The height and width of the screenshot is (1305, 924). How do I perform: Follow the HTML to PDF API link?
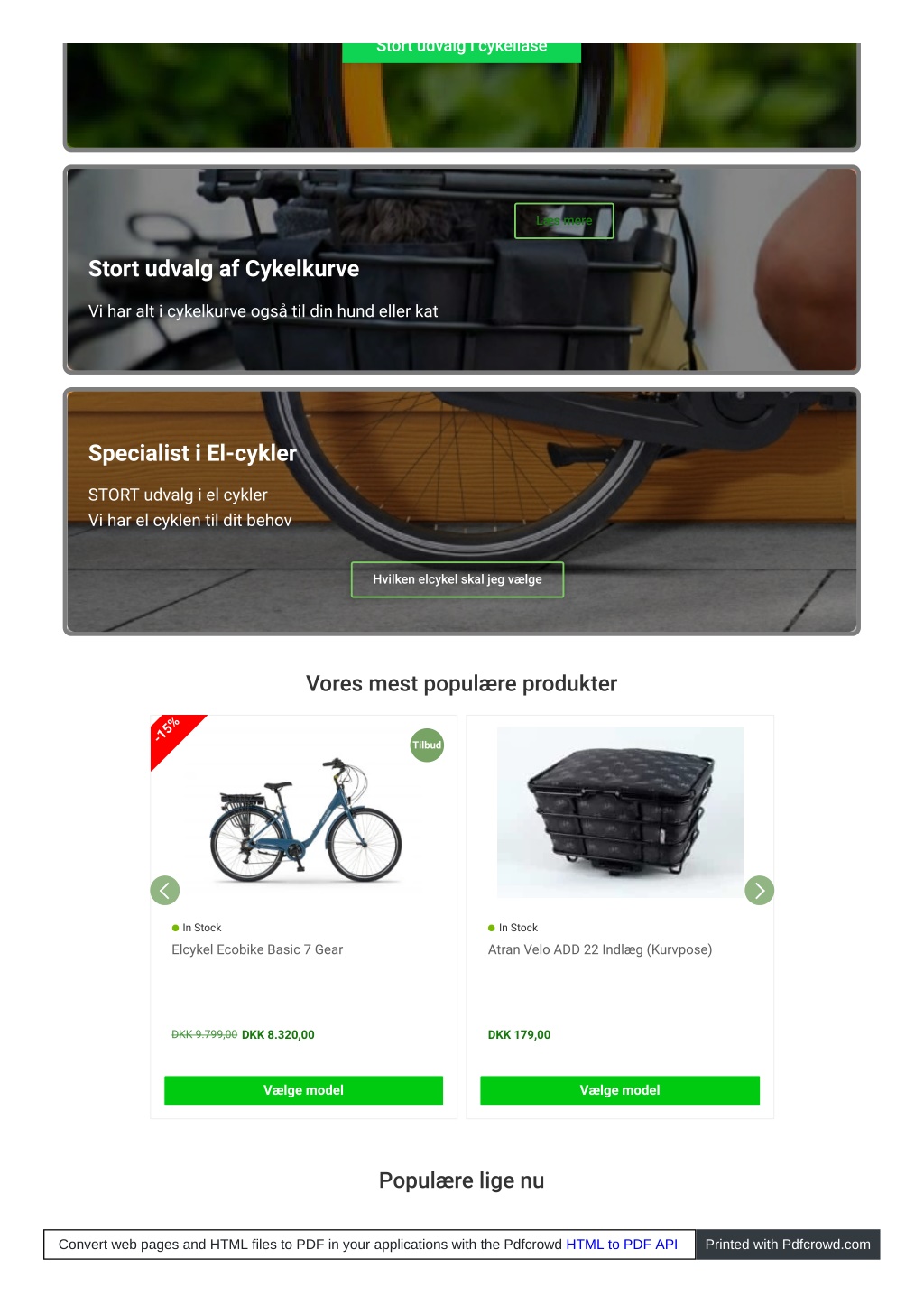pyautogui.click(x=622, y=1245)
